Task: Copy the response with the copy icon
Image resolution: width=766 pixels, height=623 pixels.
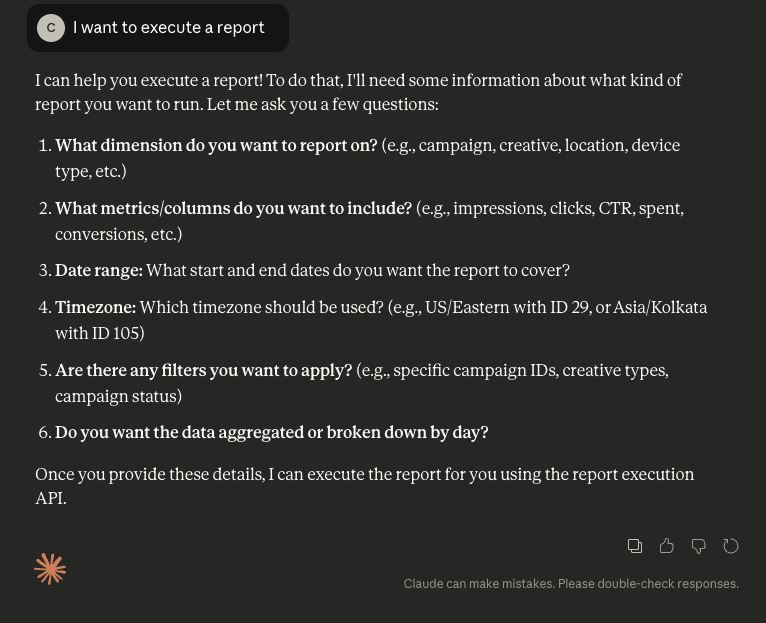Action: 635,546
